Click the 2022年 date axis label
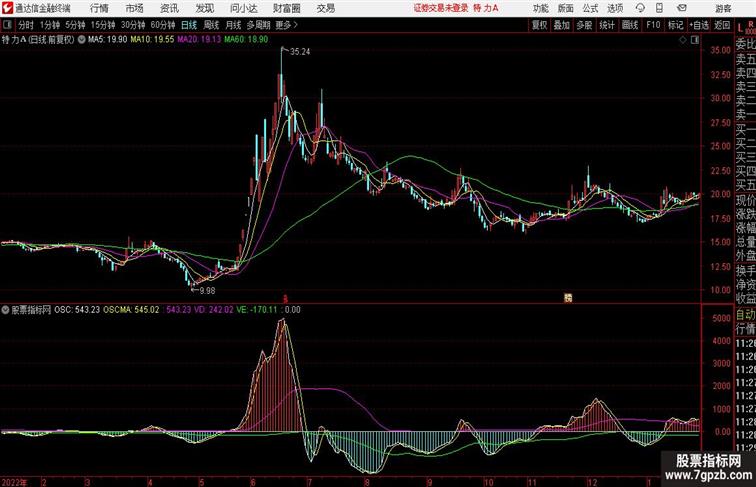Viewport: 756px width, 487px height. (14, 482)
